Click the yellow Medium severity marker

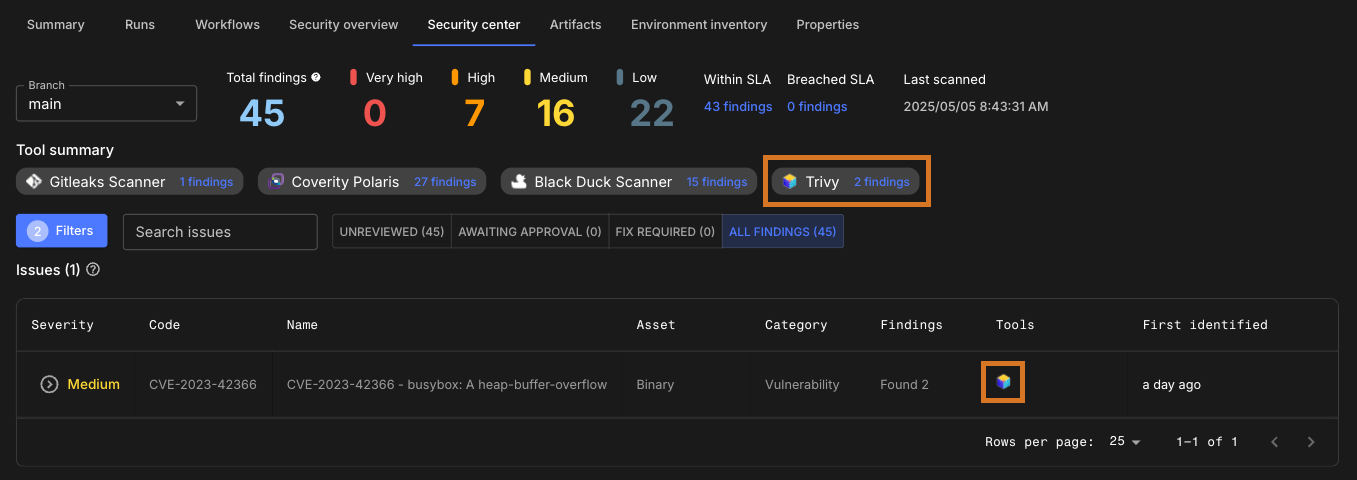coord(527,77)
